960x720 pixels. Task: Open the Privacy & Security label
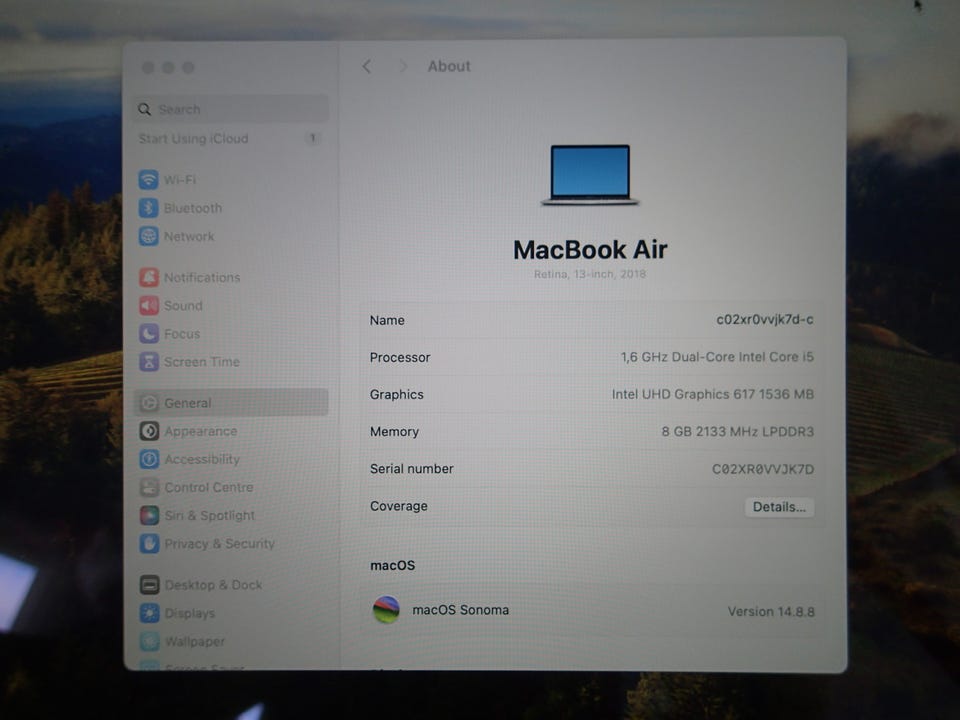pos(220,544)
